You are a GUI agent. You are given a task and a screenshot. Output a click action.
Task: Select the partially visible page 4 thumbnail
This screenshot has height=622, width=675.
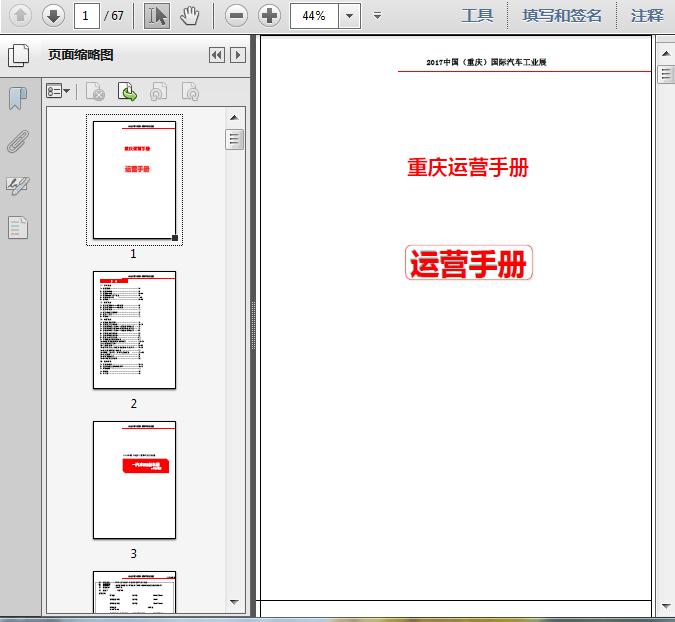point(134,592)
